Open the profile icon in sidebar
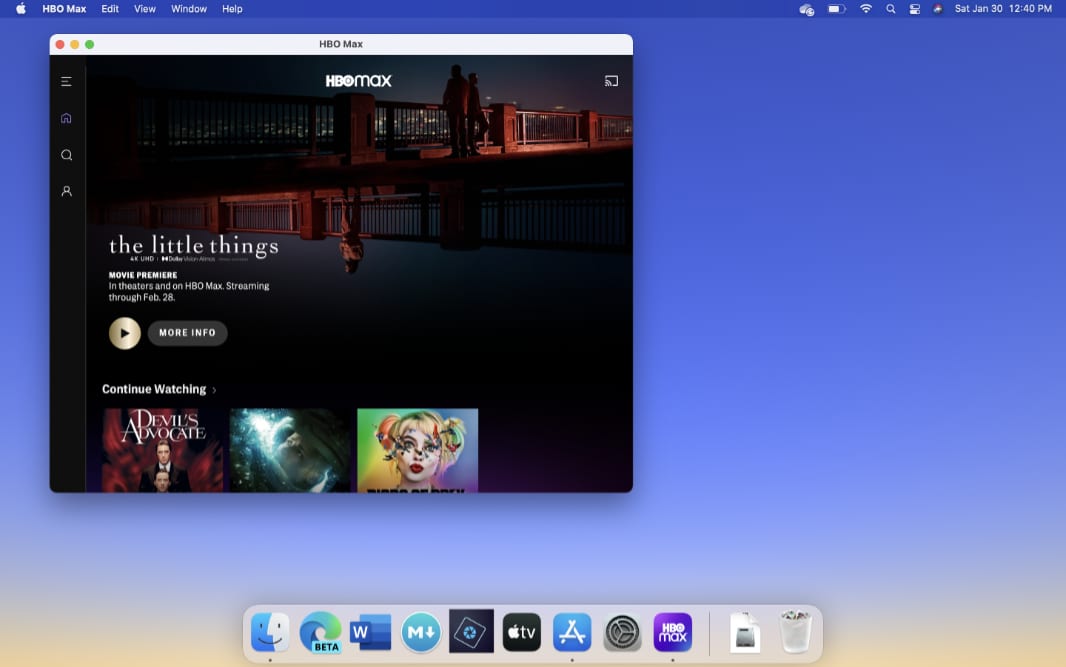Screen dimensions: 1066x667 [x=66, y=191]
